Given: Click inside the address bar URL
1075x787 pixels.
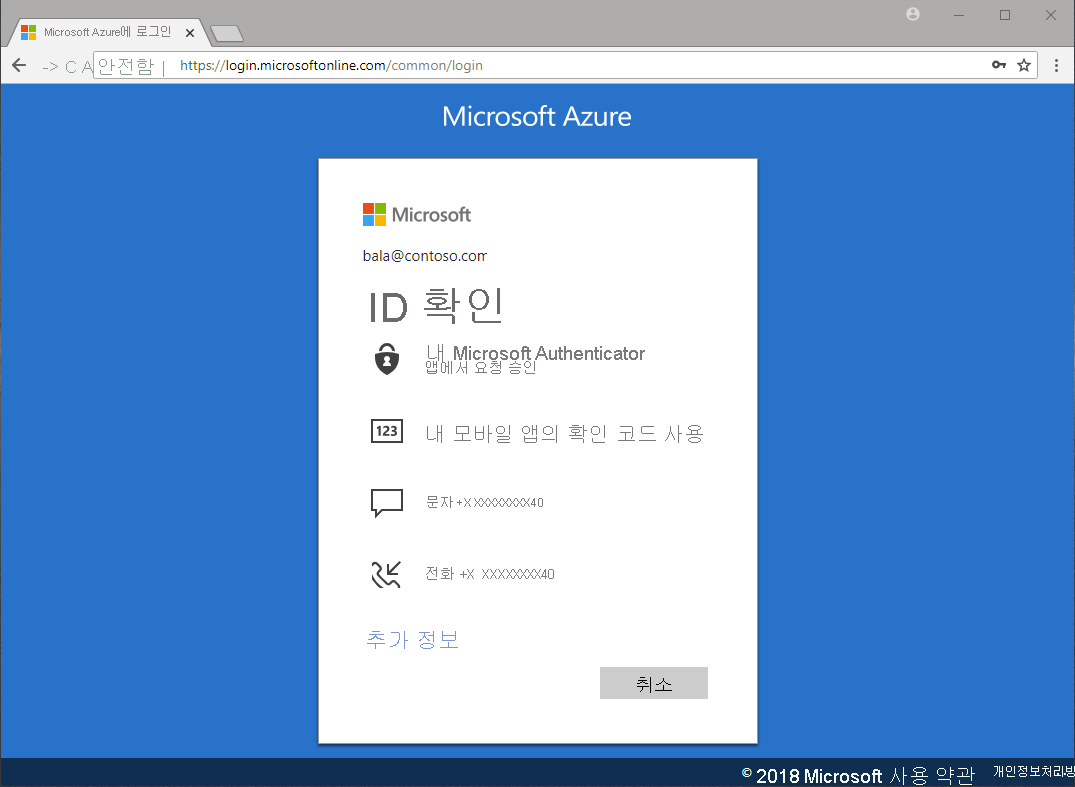Looking at the screenshot, I should 330,64.
